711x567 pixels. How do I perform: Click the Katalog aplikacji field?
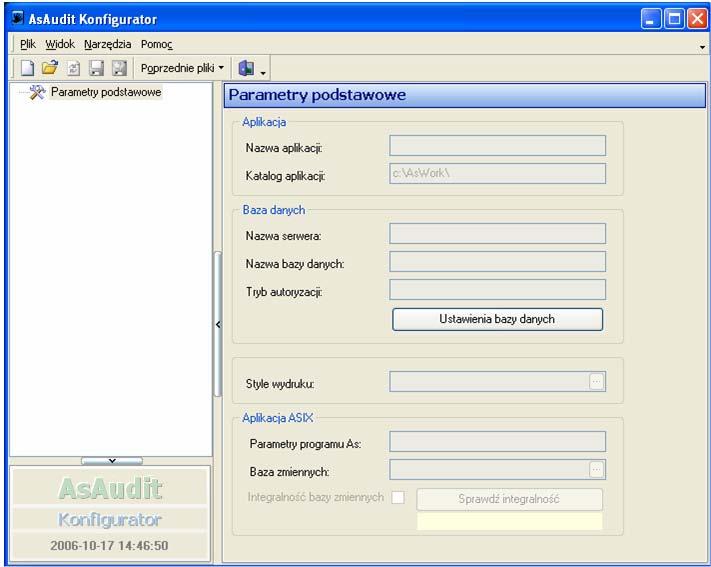click(497, 173)
